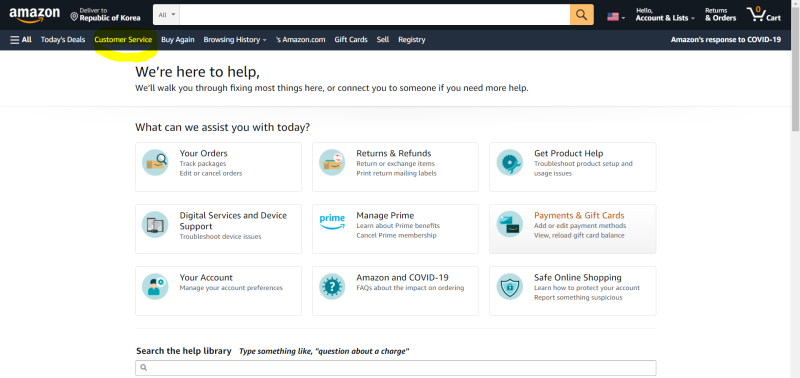
Task: Click the 'Search the help library' label
Action: 184,351
